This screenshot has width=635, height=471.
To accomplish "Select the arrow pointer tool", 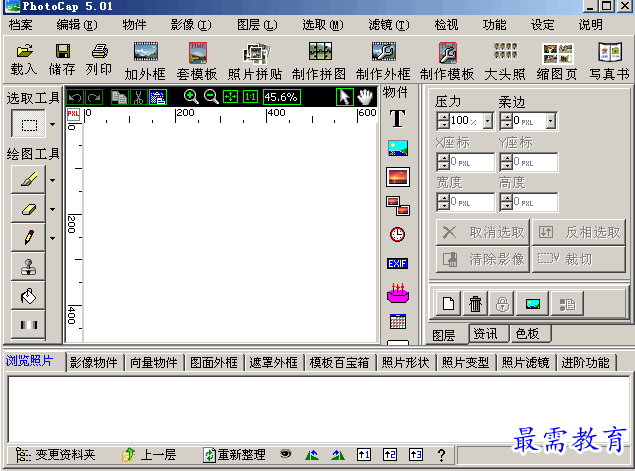I will point(345,97).
